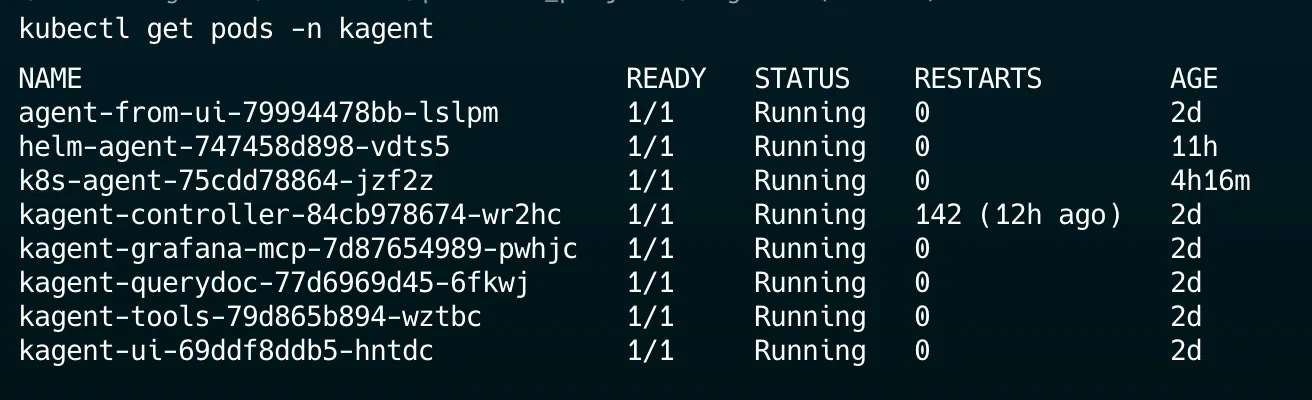
Task: Click the 4h16m age value
Action: pos(1210,181)
